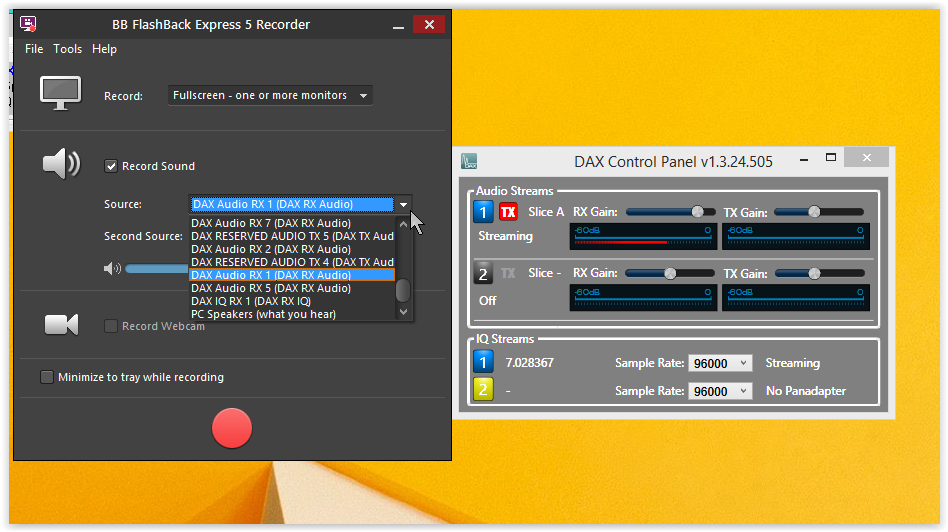
Task: Select DAX Audio RX 7 from source list
Action: coord(292,223)
